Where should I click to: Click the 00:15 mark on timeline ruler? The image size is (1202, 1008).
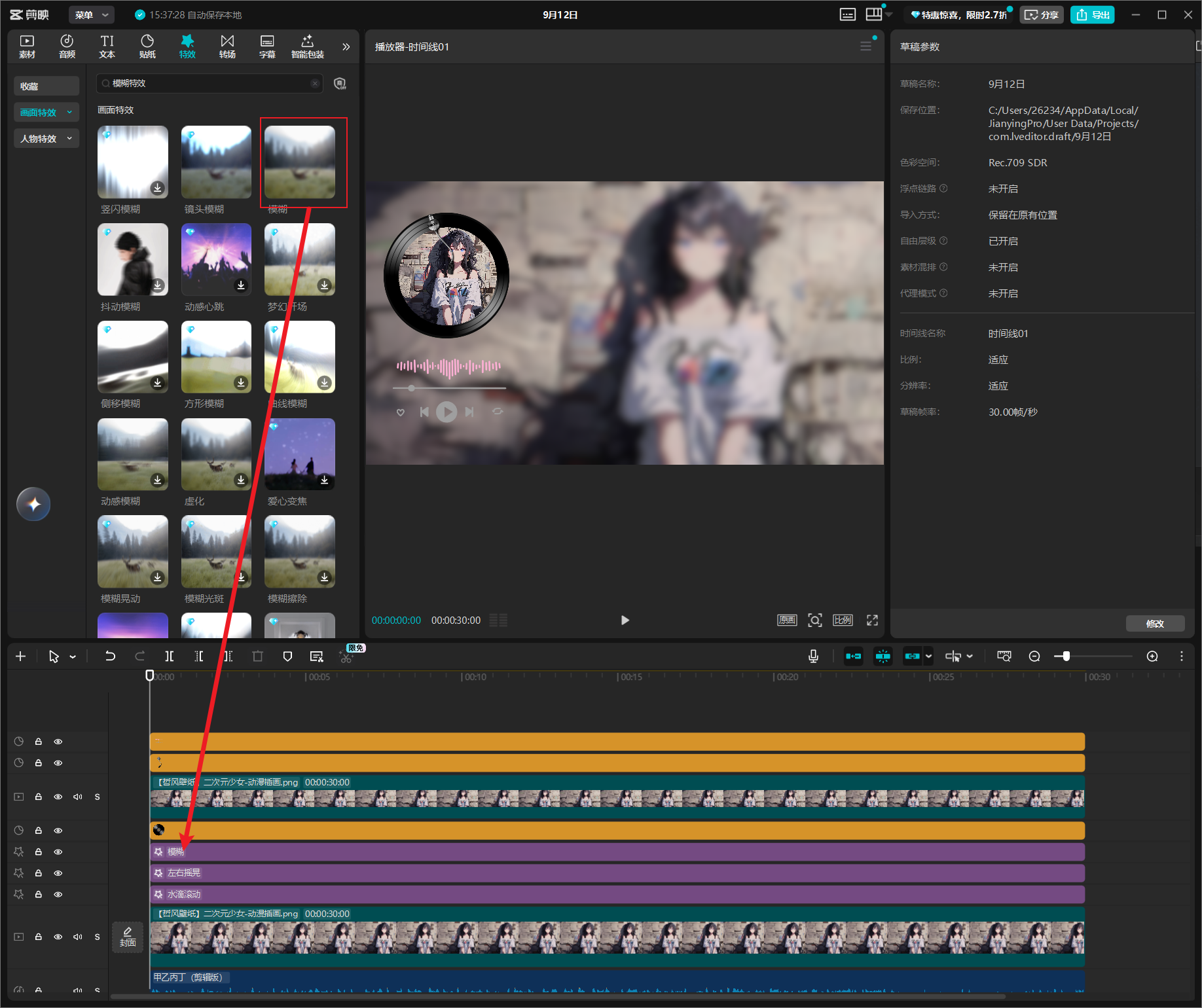click(x=630, y=677)
